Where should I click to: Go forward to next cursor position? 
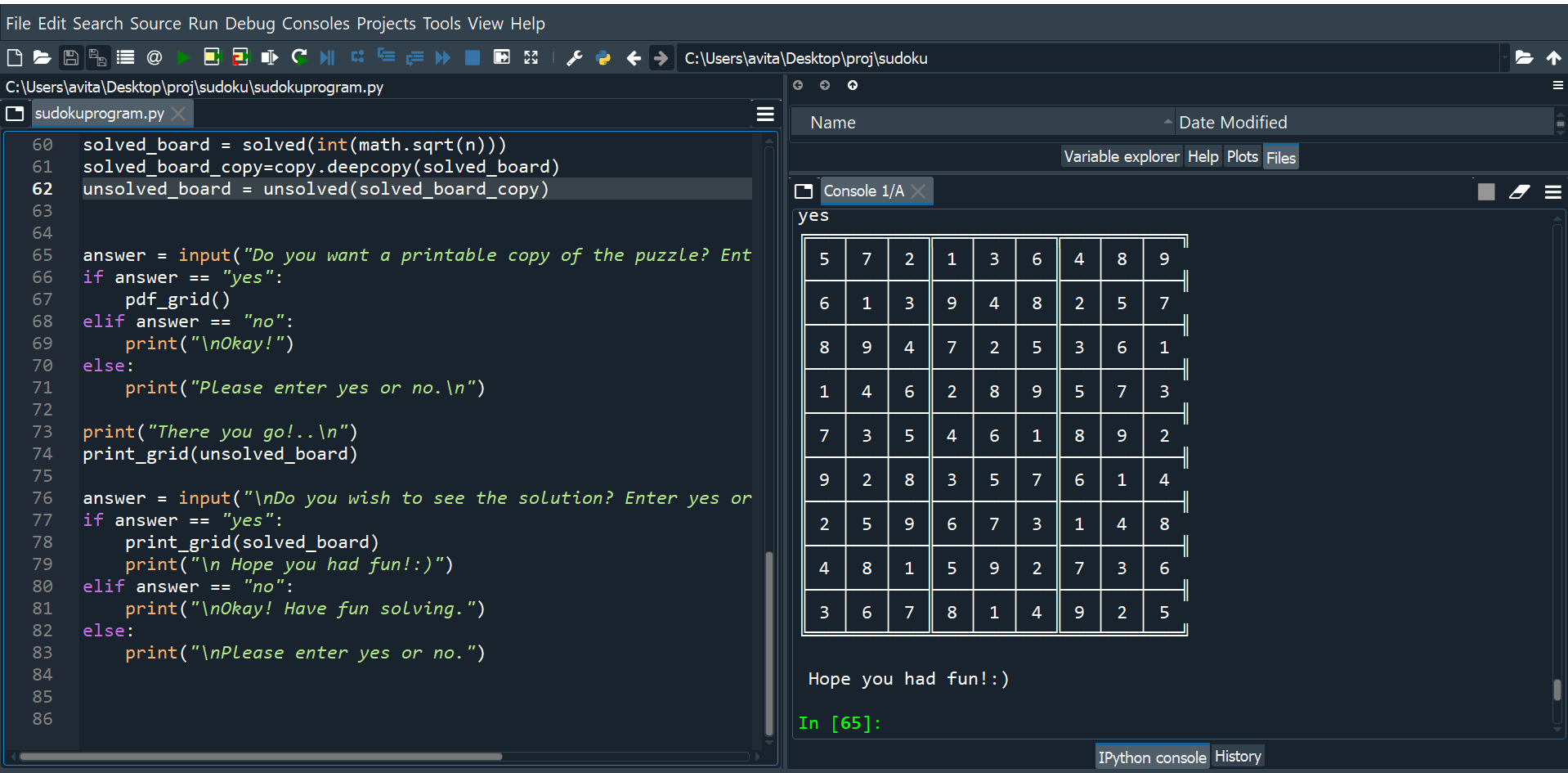point(661,57)
